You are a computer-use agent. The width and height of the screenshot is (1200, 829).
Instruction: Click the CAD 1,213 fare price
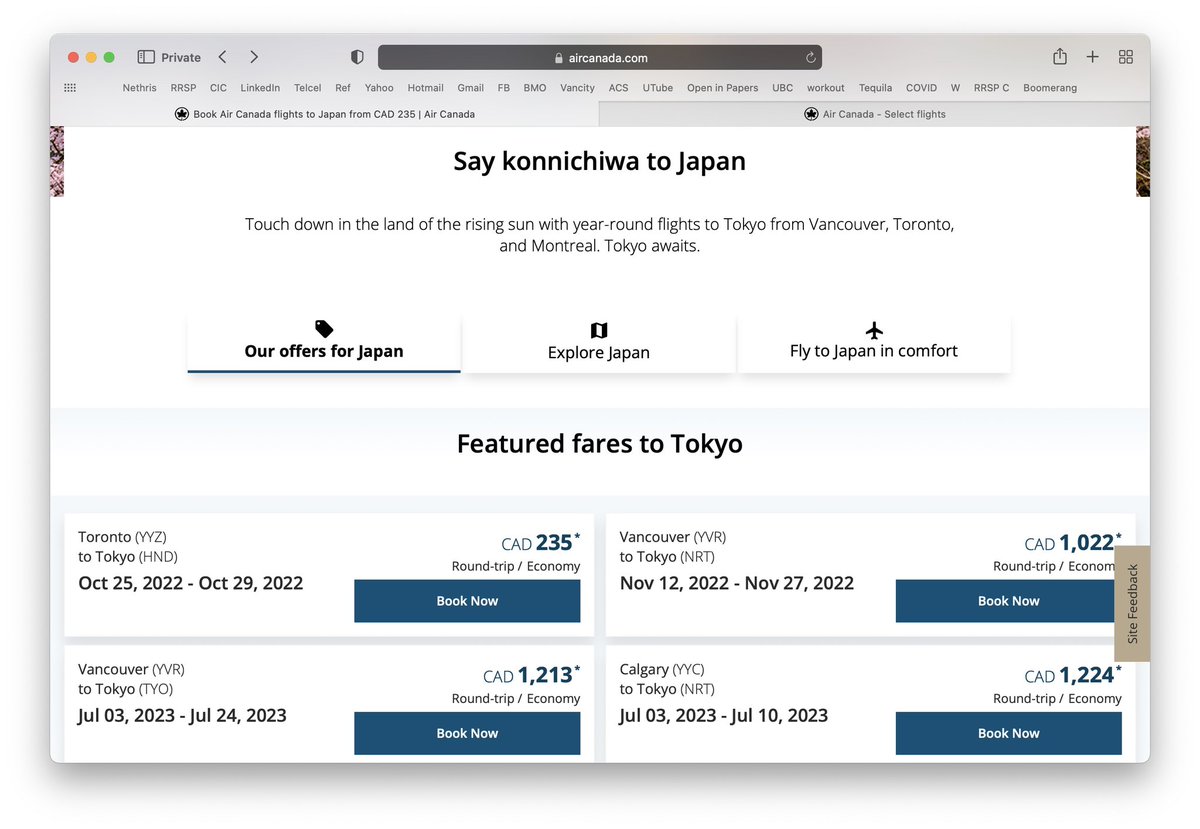click(531, 676)
